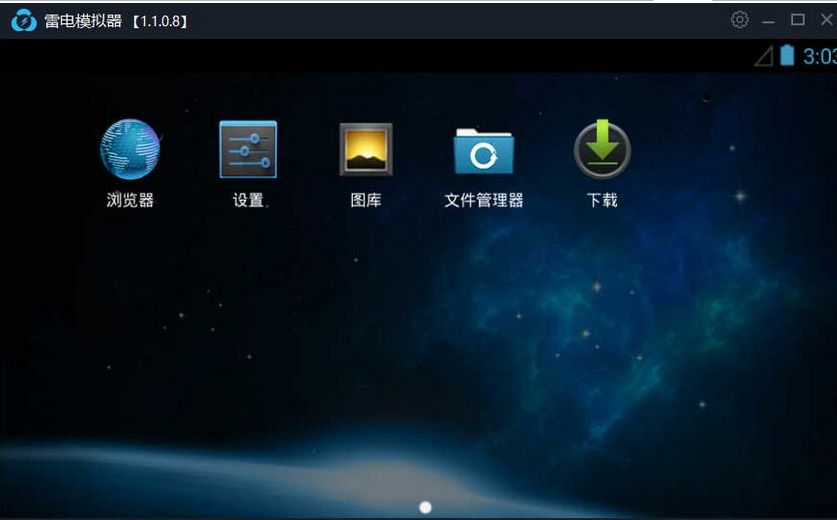Select the home screen page indicator dot
Viewport: 837px width, 520px height.
coord(425,507)
